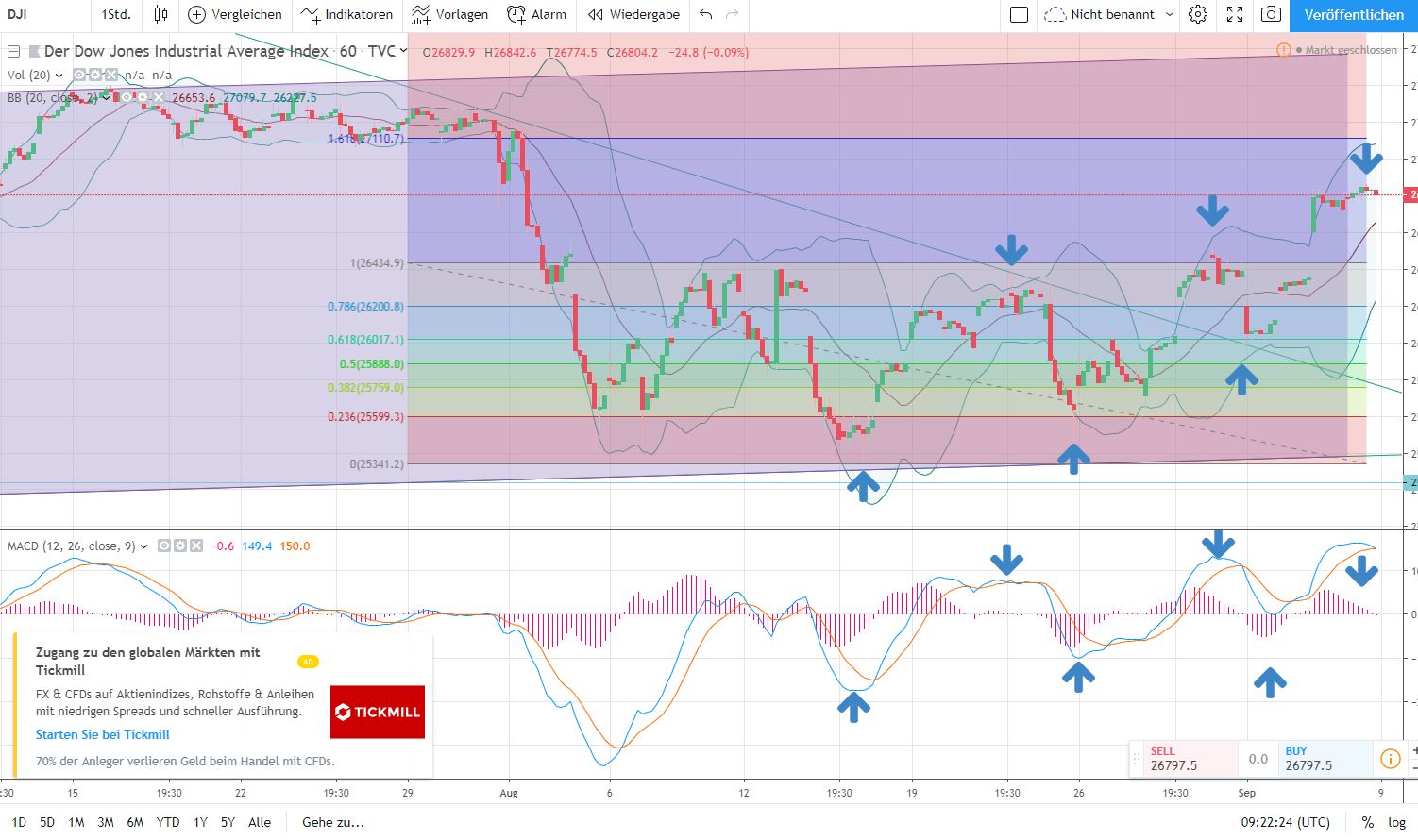Remove the MACD indicator
Image resolution: width=1418 pixels, height=840 pixels.
click(x=196, y=546)
